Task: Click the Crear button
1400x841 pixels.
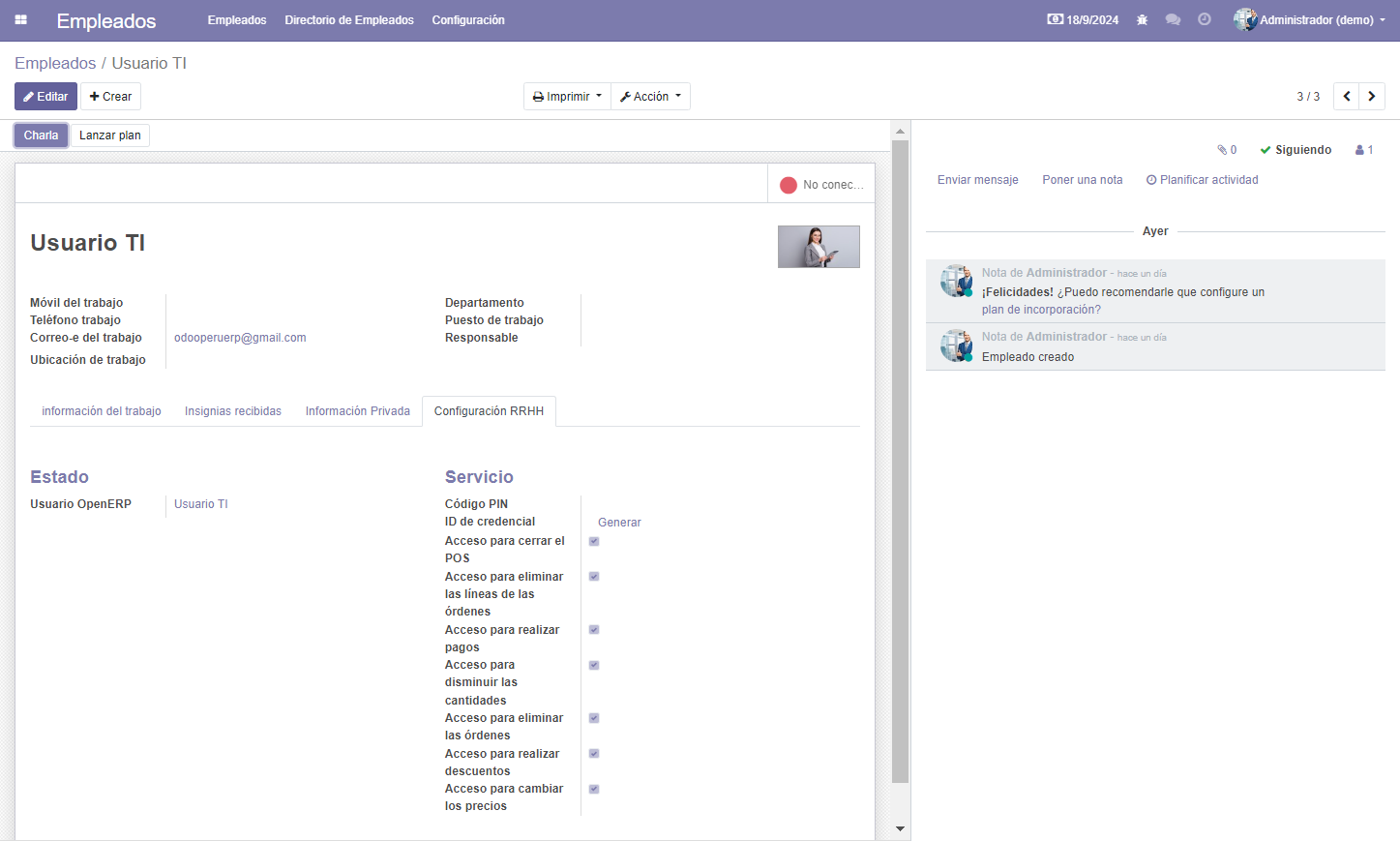Action: click(110, 97)
